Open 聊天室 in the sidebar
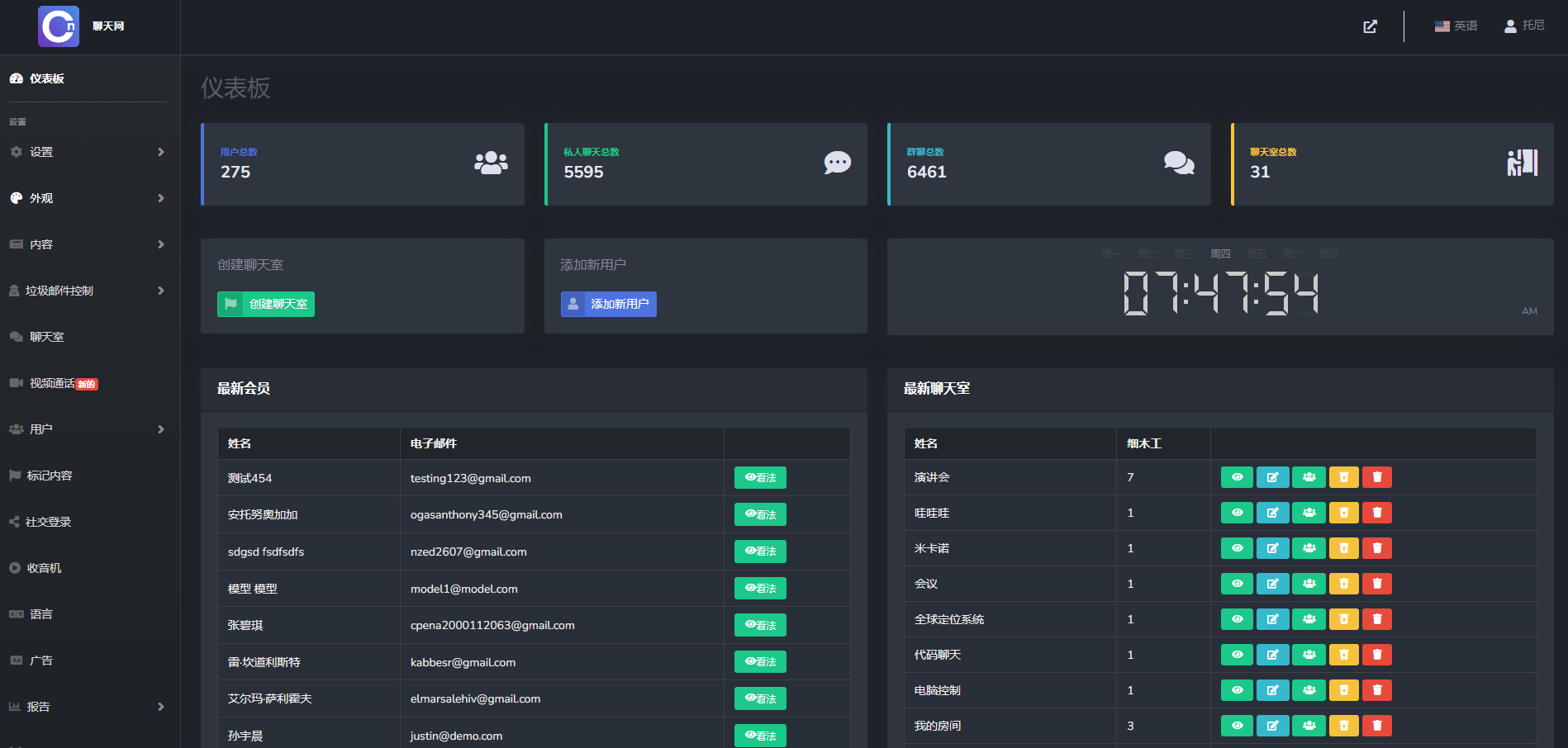This screenshot has height=748, width=1568. [x=47, y=337]
